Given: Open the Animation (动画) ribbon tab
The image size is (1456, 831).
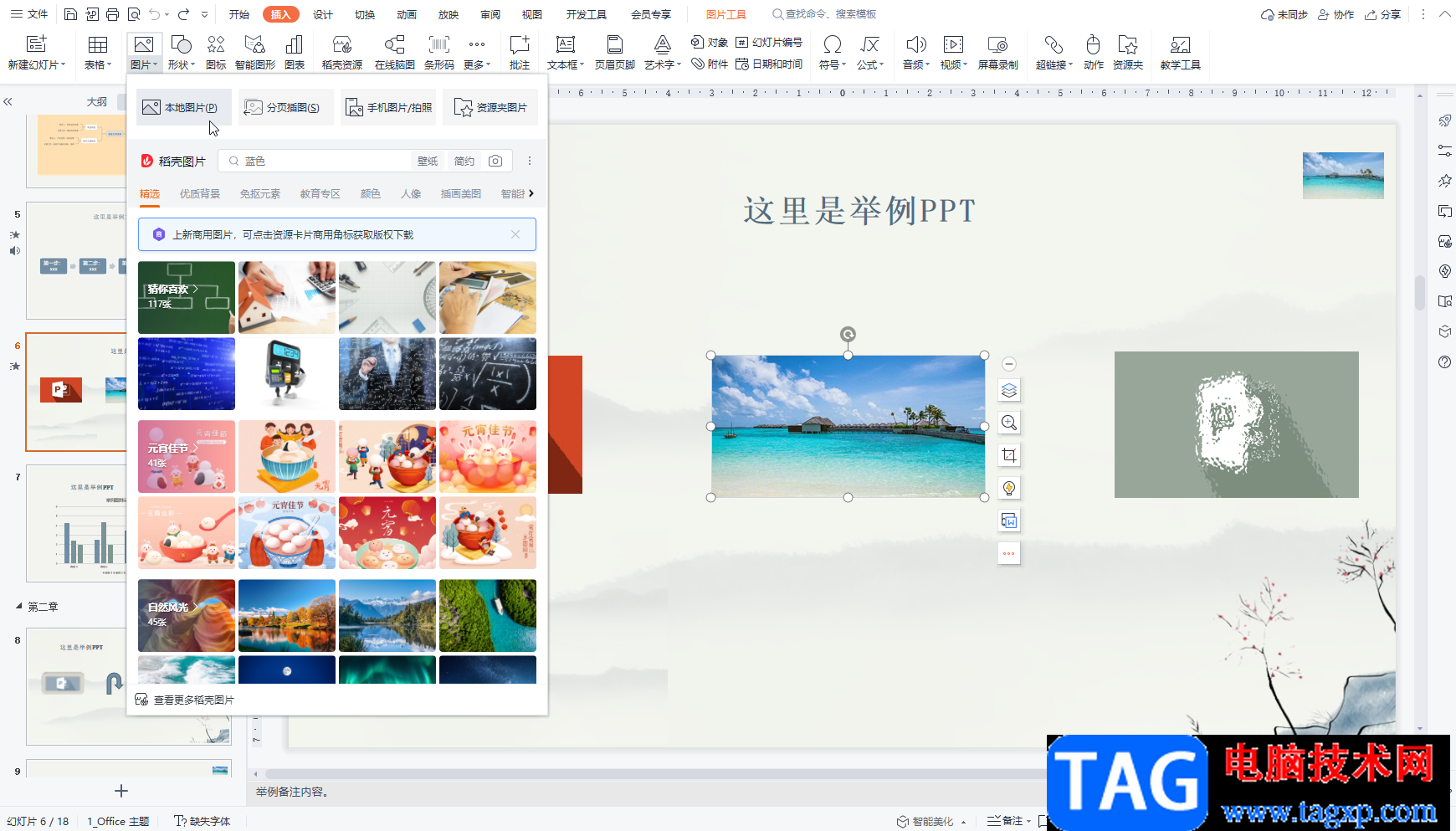Looking at the screenshot, I should [x=407, y=14].
